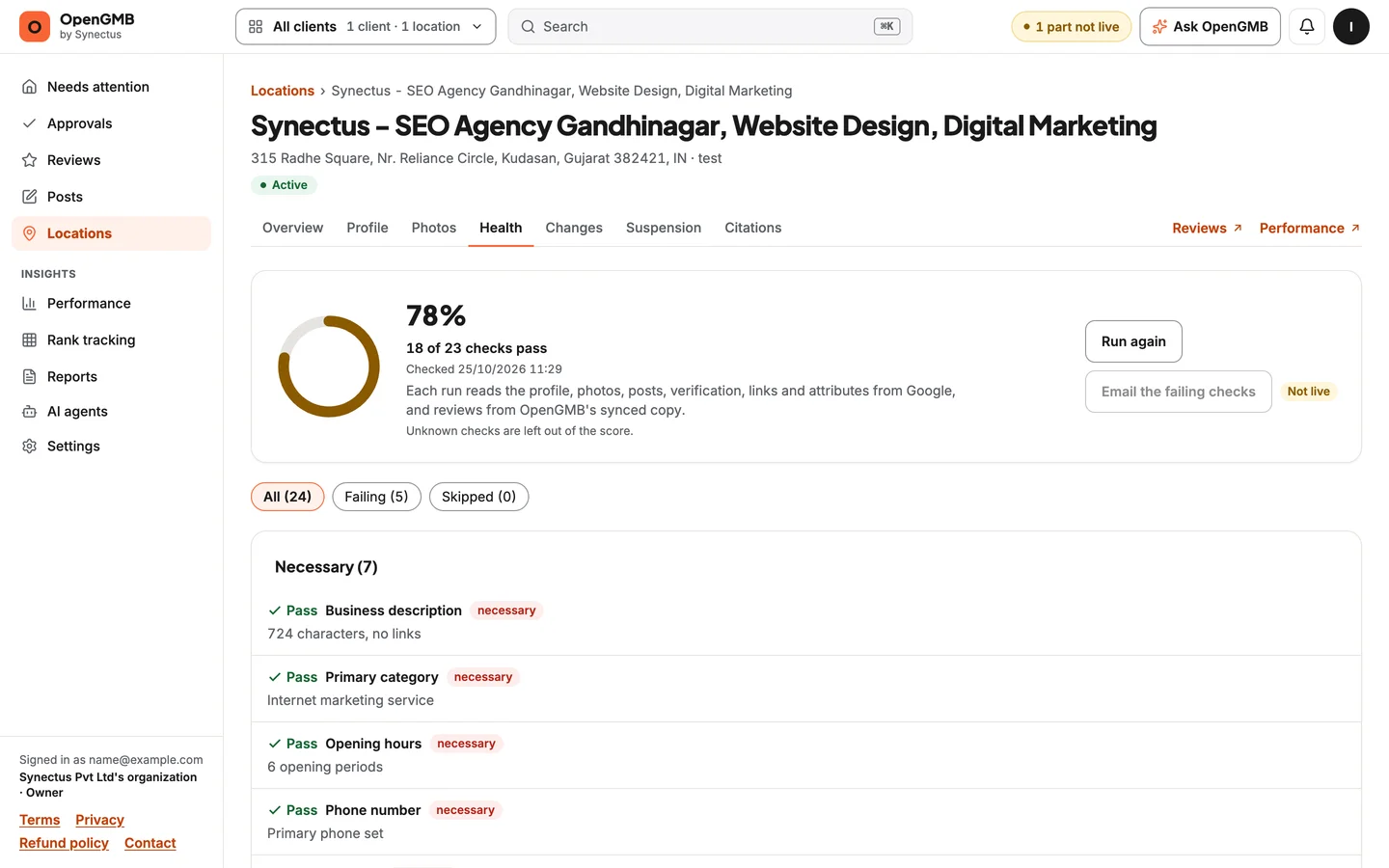This screenshot has width=1389, height=868.
Task: Switch to the Changes tab
Action: point(574,228)
